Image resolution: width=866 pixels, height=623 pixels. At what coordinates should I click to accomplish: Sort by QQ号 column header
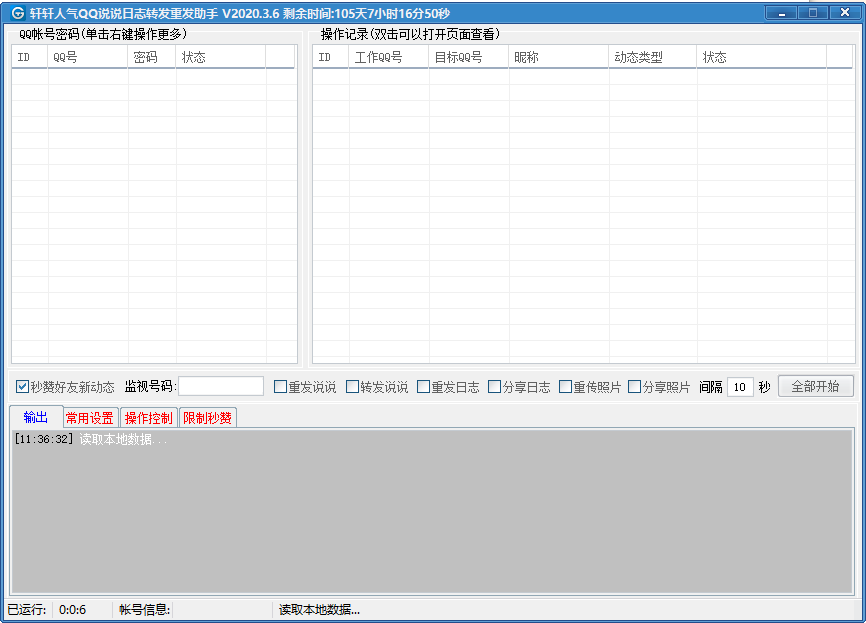[88, 57]
